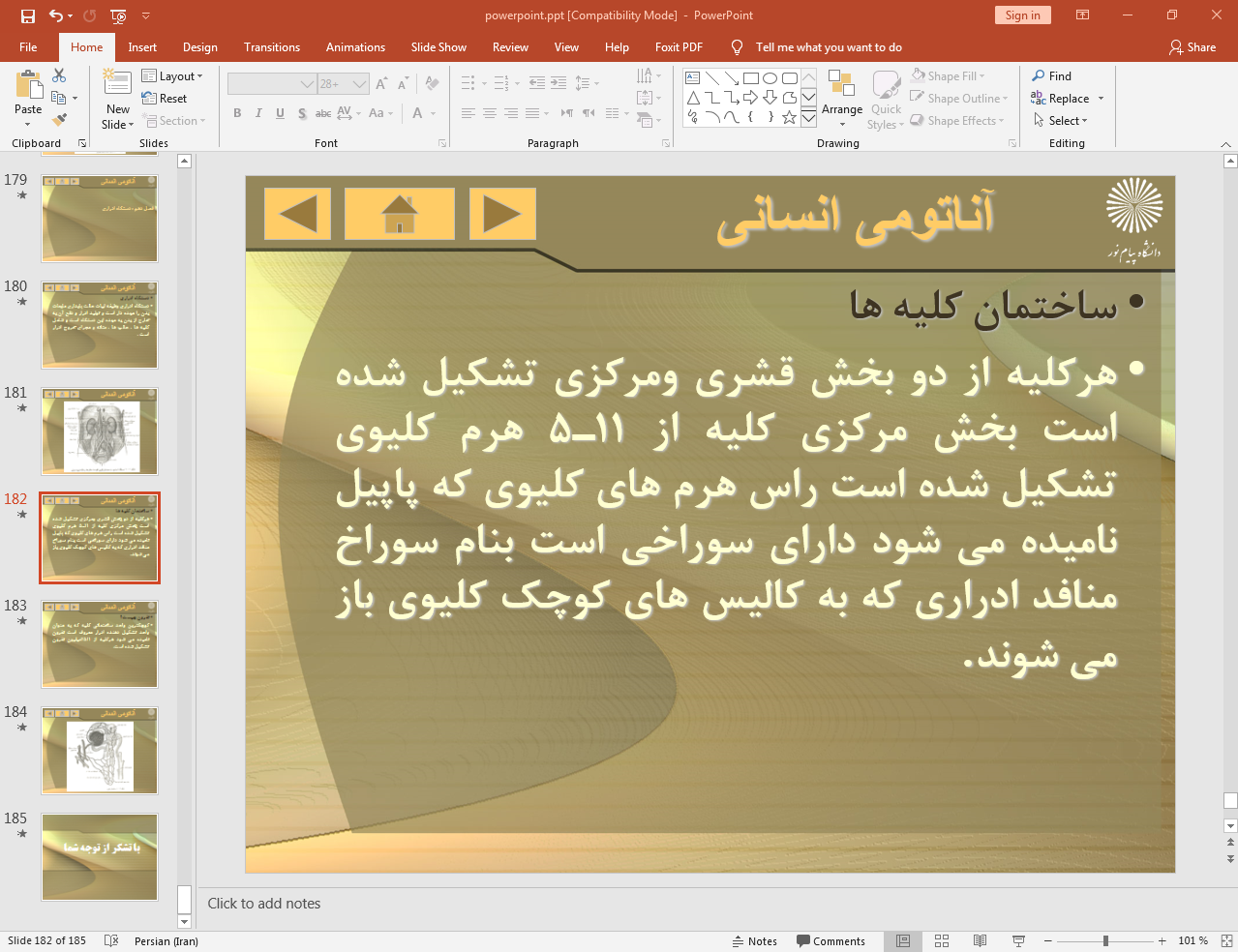The height and width of the screenshot is (952, 1238).
Task: Click the Find button
Action: pos(1052,75)
